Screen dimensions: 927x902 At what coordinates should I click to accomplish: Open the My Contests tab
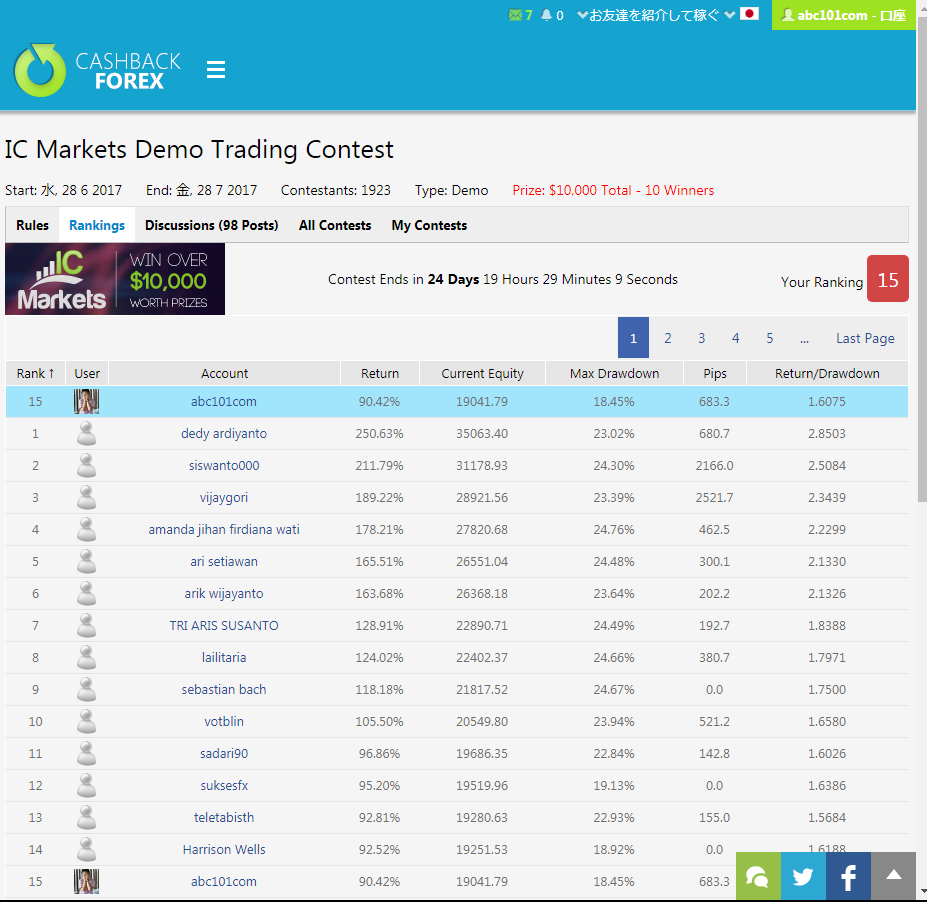[429, 225]
